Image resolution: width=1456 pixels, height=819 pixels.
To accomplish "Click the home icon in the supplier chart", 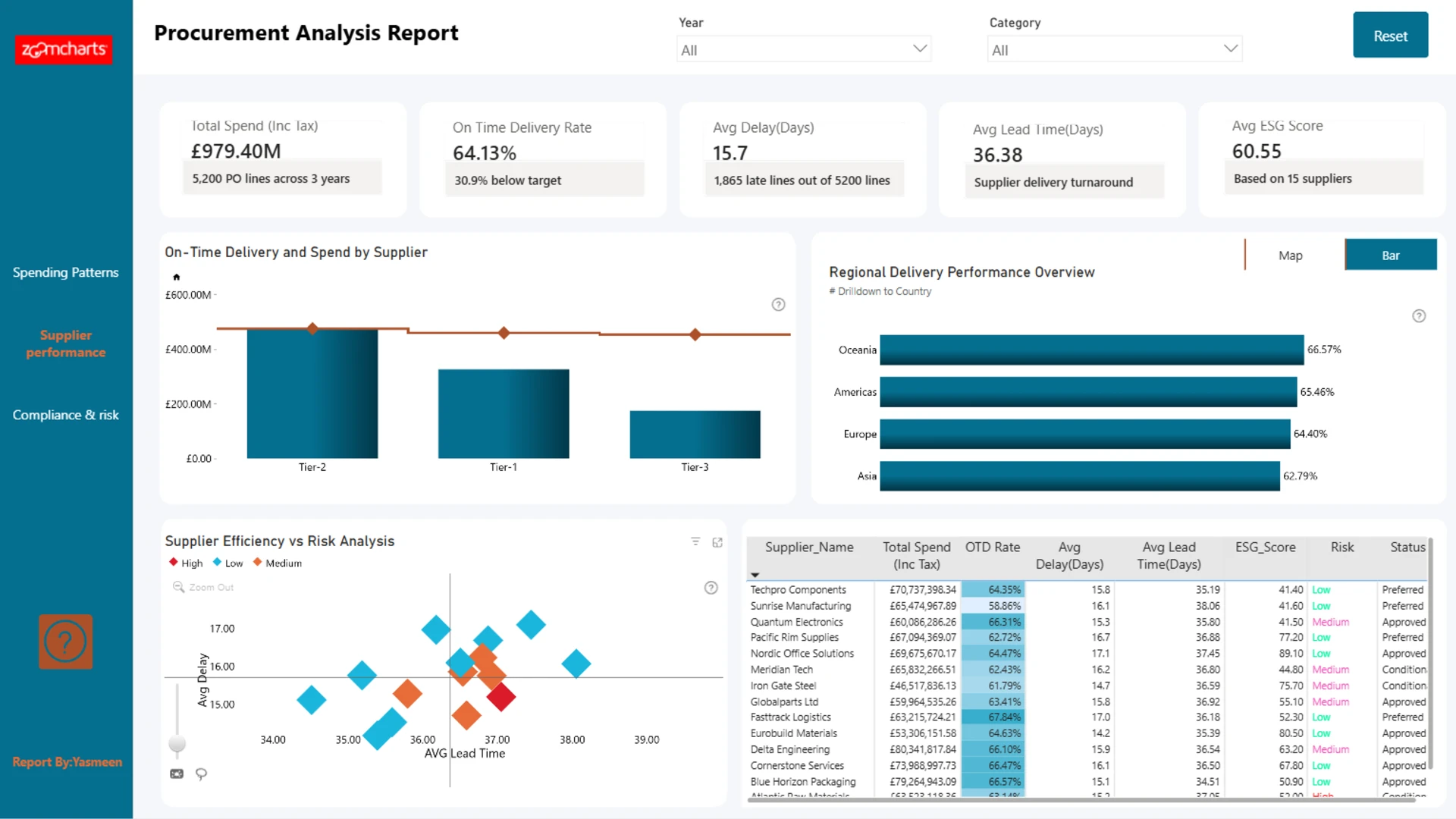I will [x=177, y=277].
